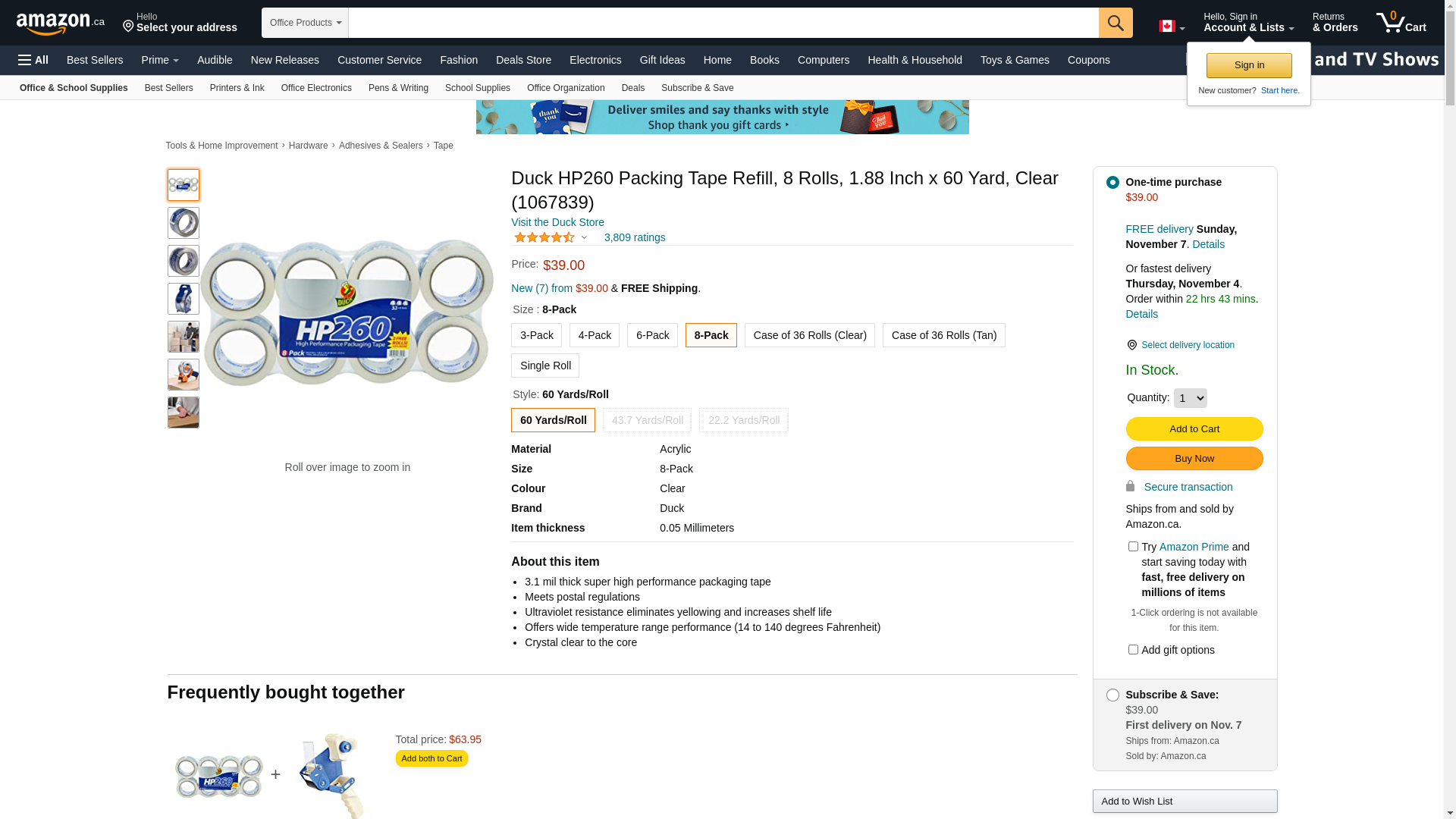Visit the Duck Store link

[557, 222]
